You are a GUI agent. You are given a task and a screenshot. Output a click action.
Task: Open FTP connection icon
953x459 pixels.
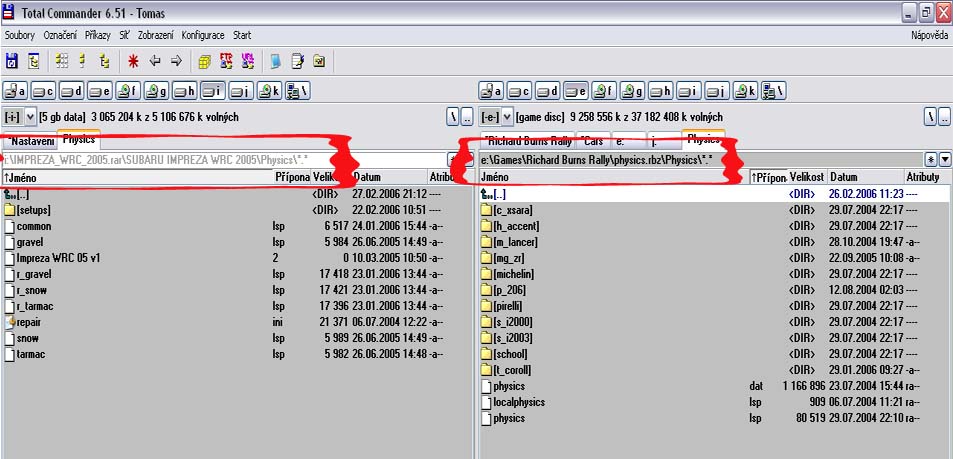226,60
